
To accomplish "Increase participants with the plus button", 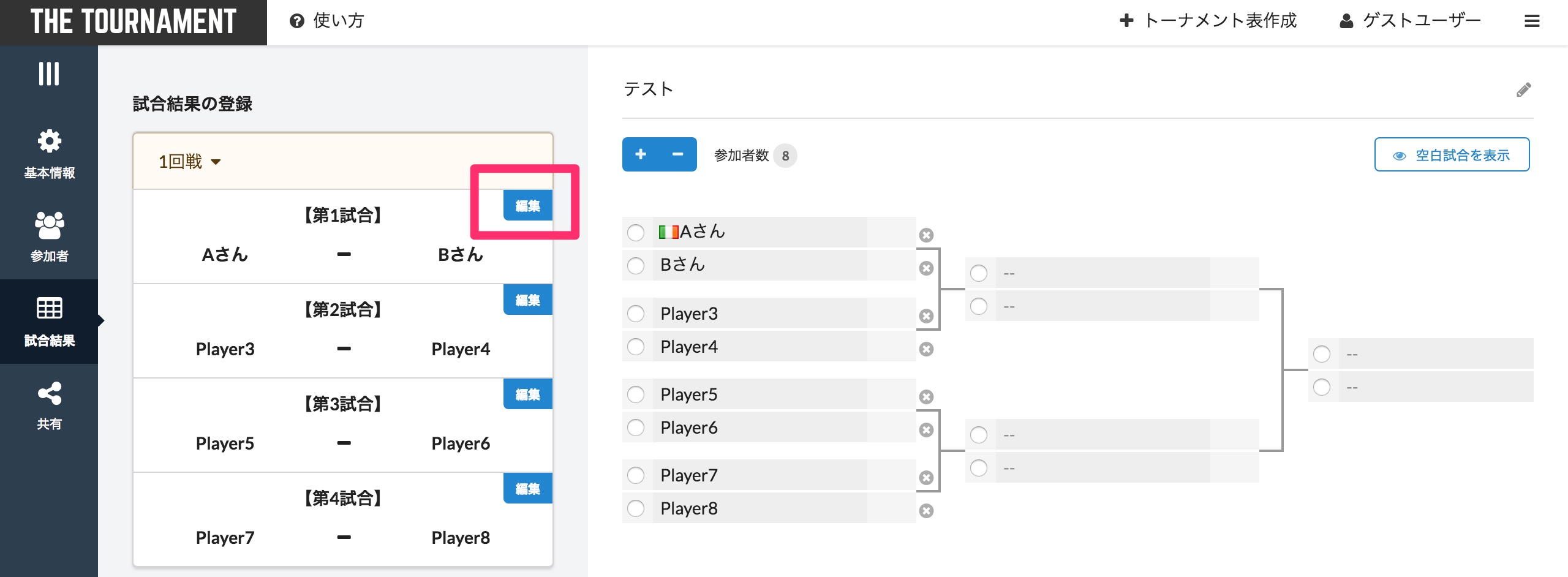I will 641,154.
